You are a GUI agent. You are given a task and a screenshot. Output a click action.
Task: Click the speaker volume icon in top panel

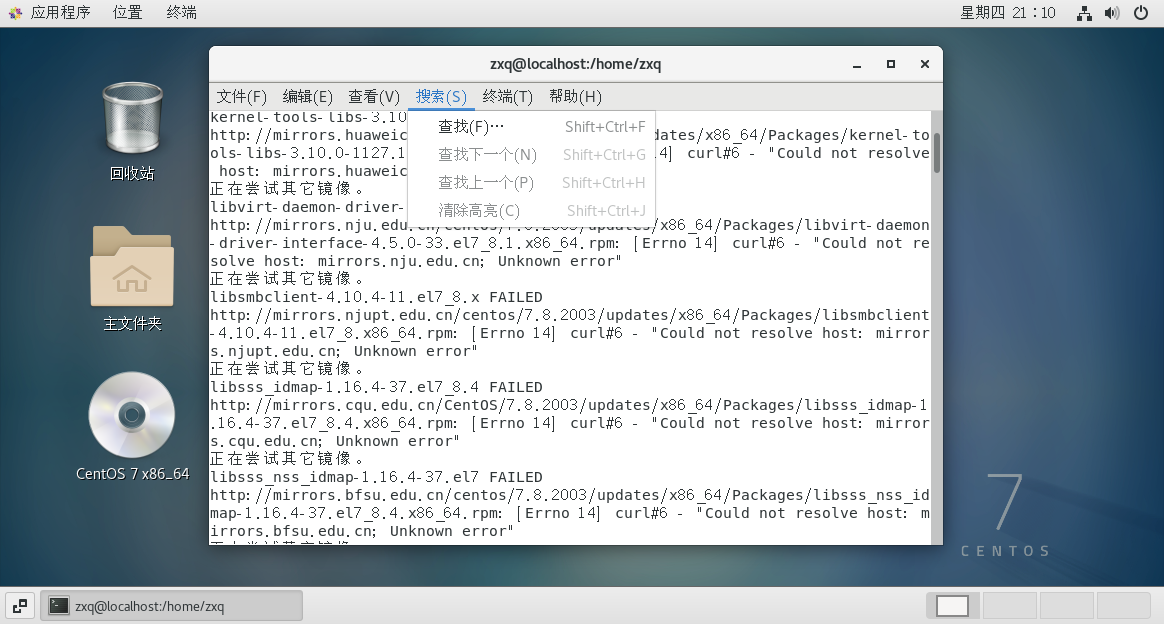point(1111,13)
